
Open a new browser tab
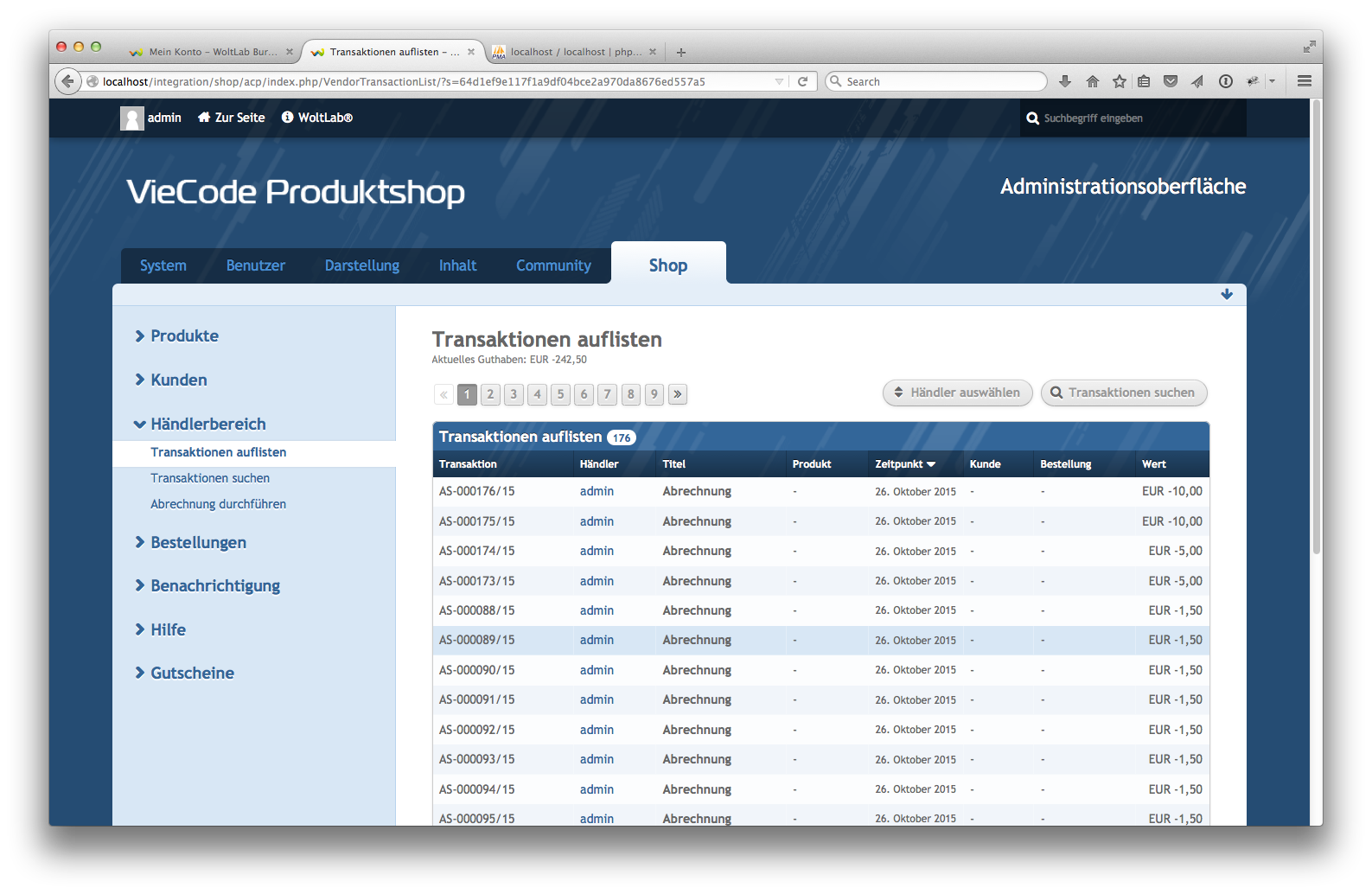681,53
